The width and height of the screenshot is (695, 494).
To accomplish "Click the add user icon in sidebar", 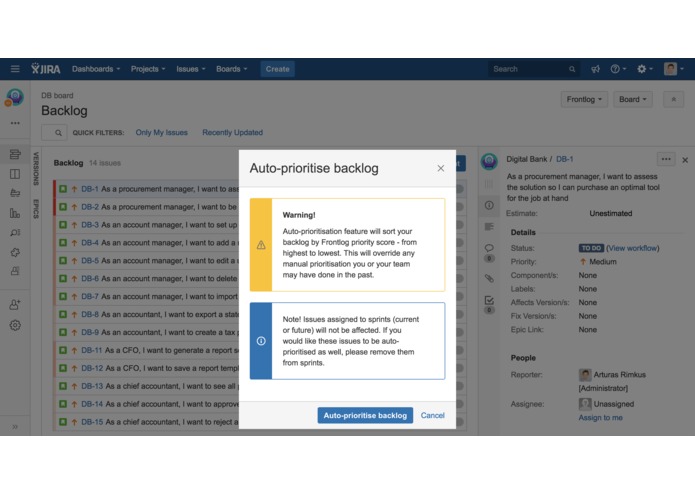I will click(15, 304).
